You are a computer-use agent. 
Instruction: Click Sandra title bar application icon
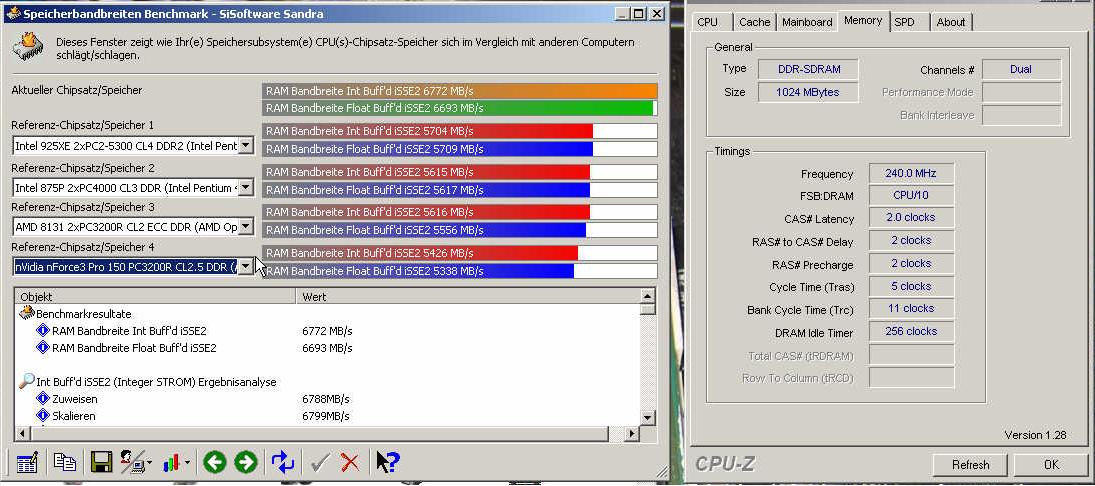pos(13,13)
